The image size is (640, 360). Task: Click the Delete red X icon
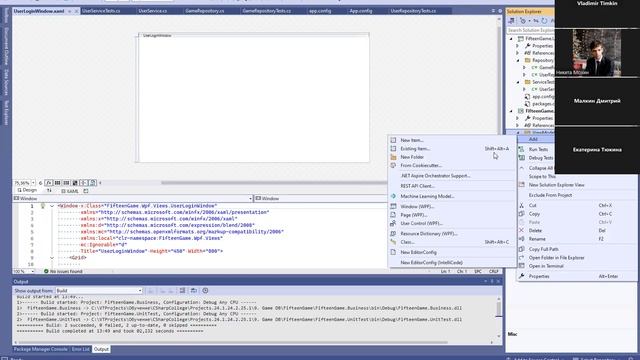point(522,231)
